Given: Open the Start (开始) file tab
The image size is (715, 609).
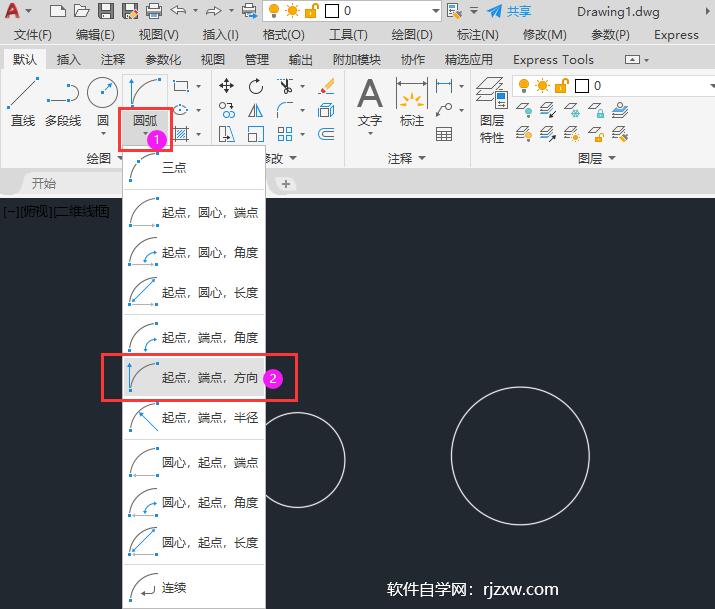Looking at the screenshot, I should pyautogui.click(x=44, y=184).
